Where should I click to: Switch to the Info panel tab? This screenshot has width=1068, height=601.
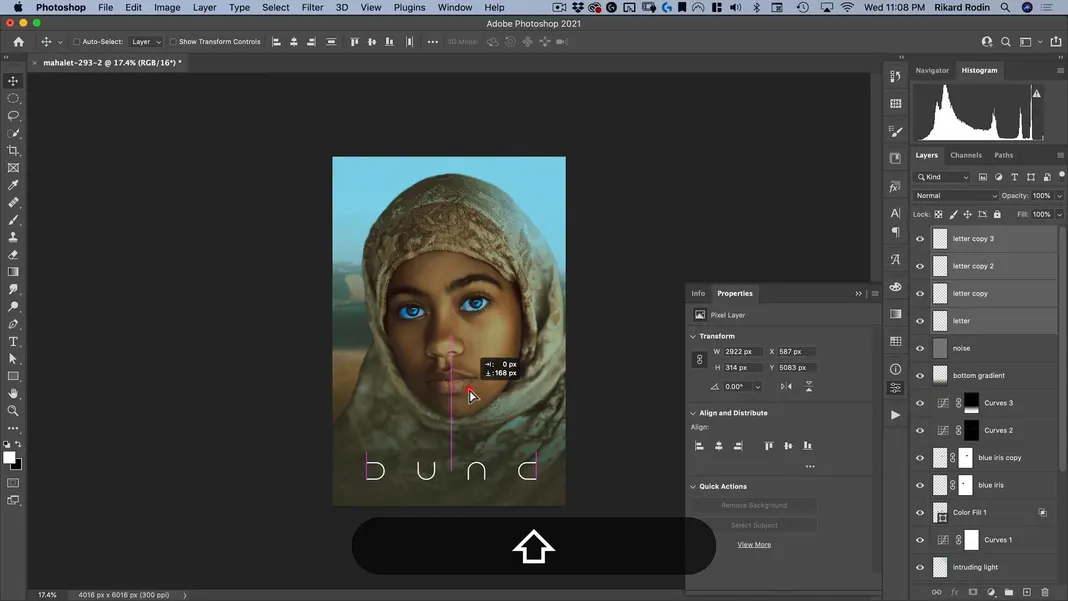click(x=698, y=294)
